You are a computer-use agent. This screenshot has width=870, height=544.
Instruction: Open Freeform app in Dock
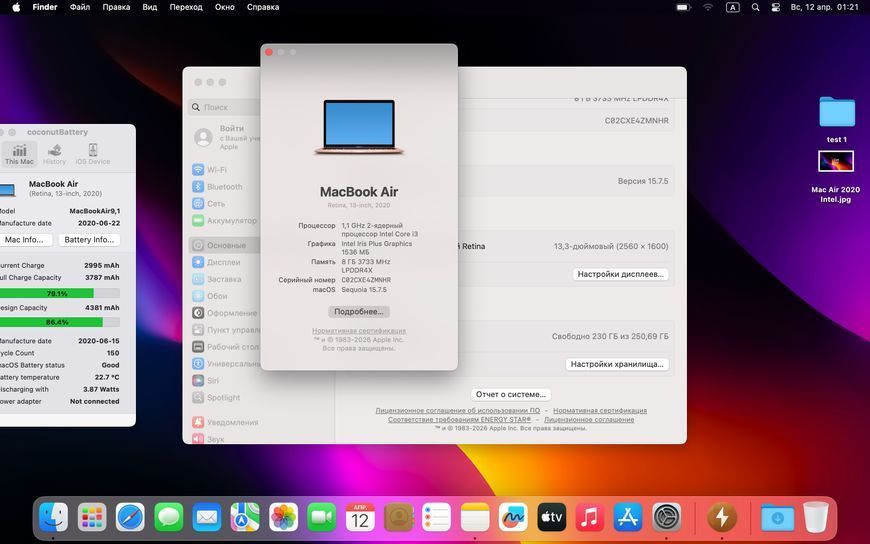513,517
